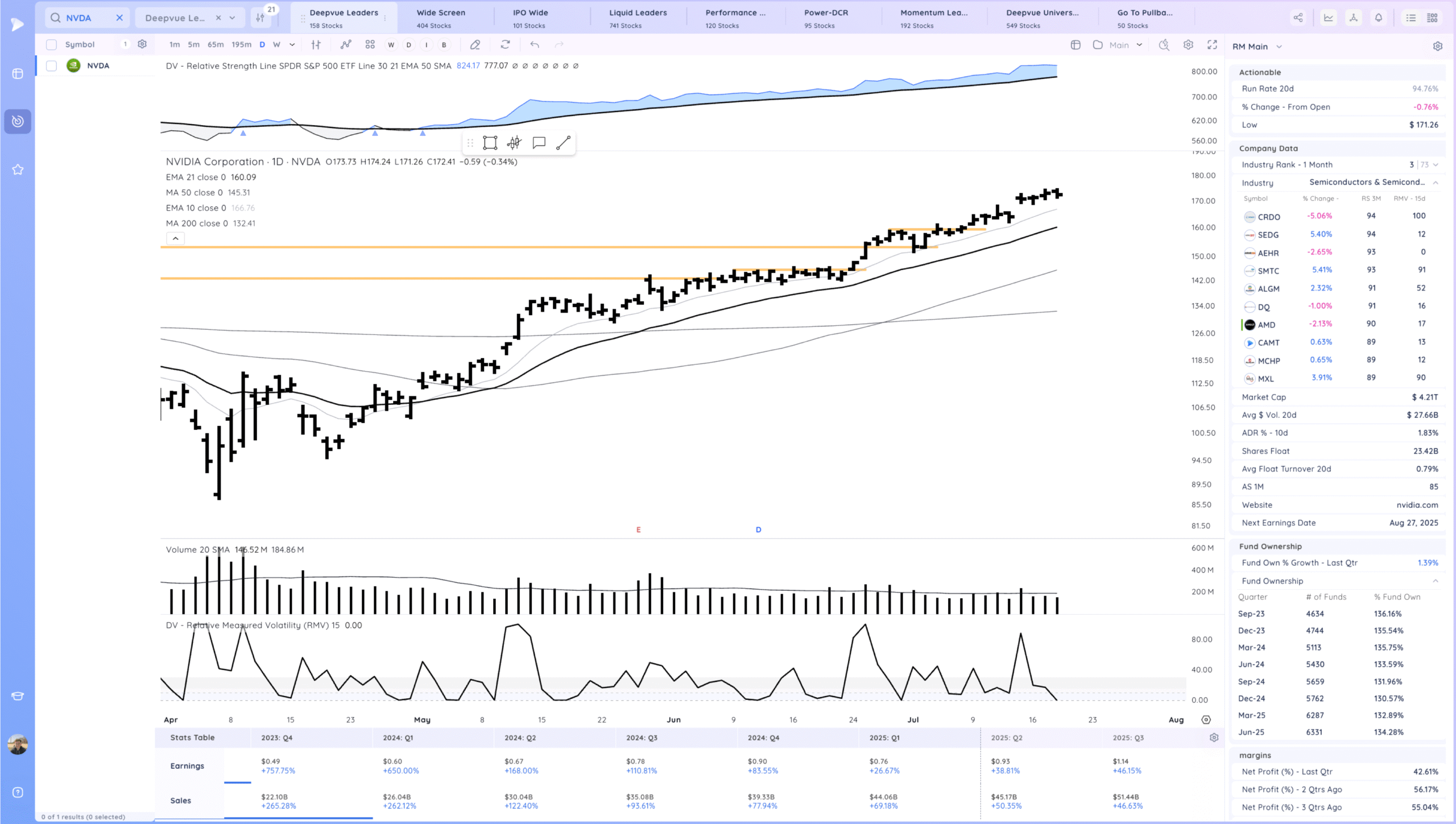Image resolution: width=1456 pixels, height=824 pixels.
Task: Click the eraser icon in chart toolbar
Action: pos(475,44)
